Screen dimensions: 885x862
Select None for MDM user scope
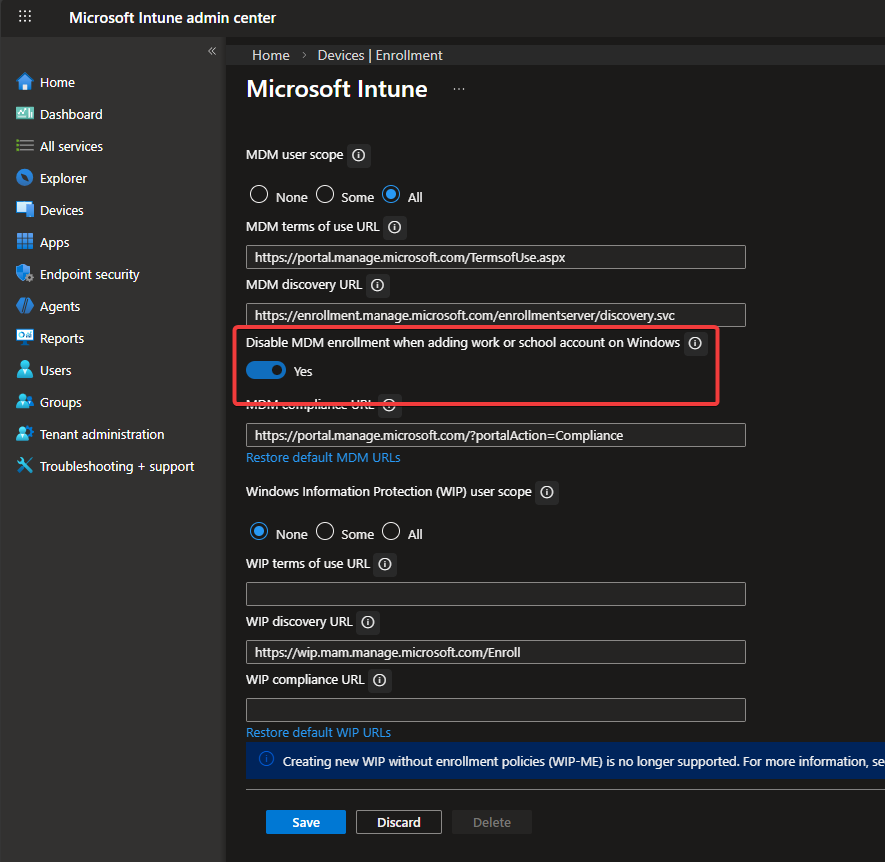259,195
